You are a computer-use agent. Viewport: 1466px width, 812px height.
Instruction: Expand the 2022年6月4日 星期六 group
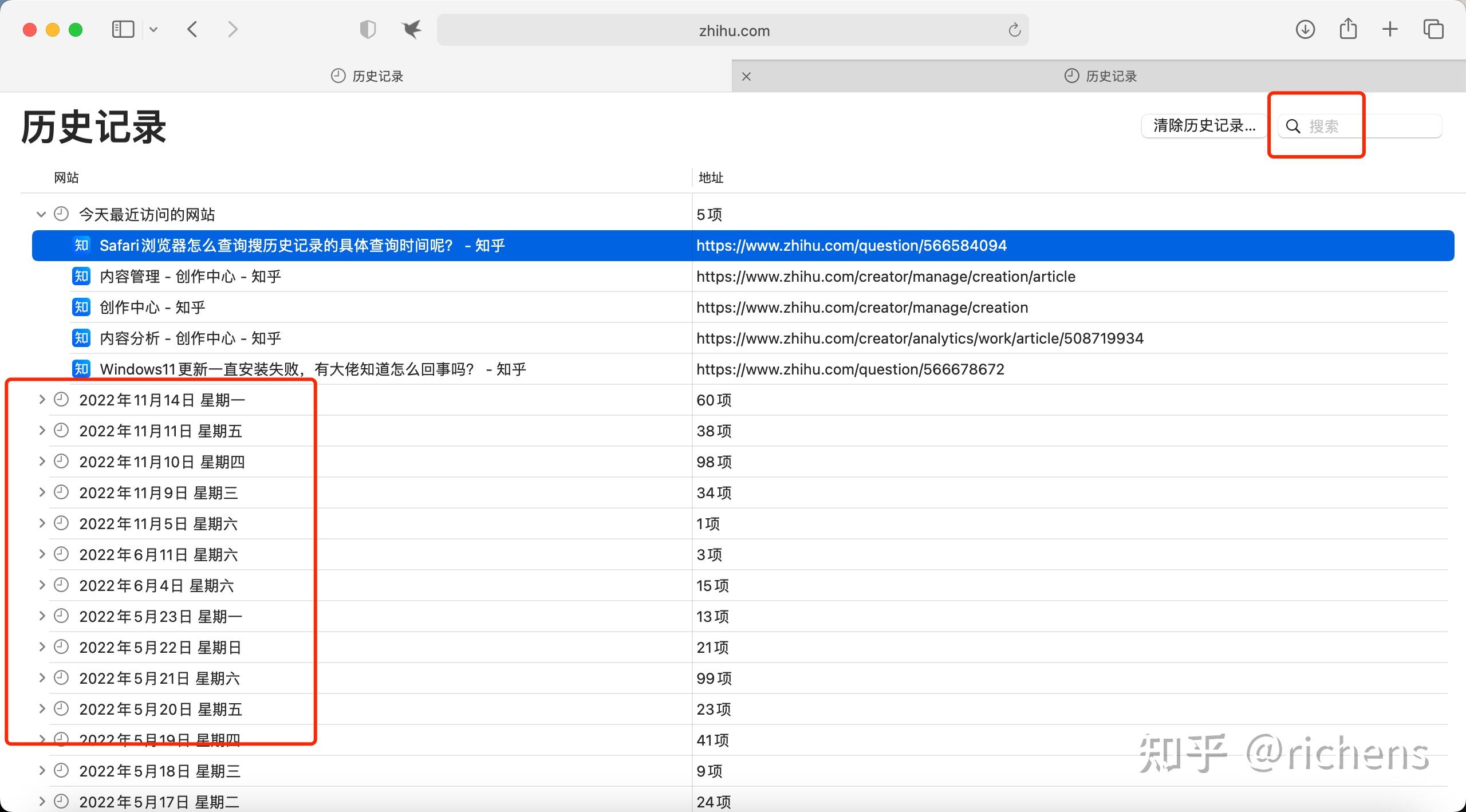click(x=41, y=585)
